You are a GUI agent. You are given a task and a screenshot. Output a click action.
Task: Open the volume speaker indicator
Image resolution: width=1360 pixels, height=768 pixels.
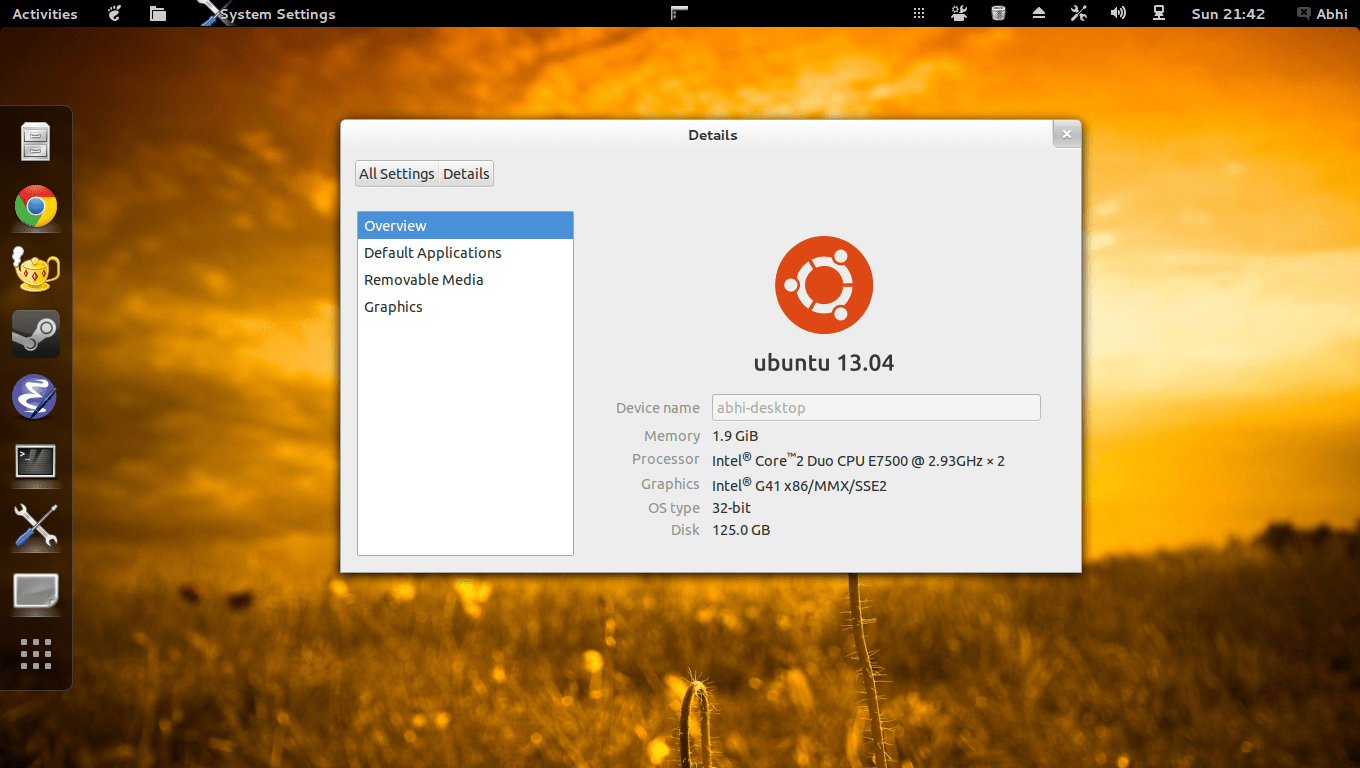1118,13
